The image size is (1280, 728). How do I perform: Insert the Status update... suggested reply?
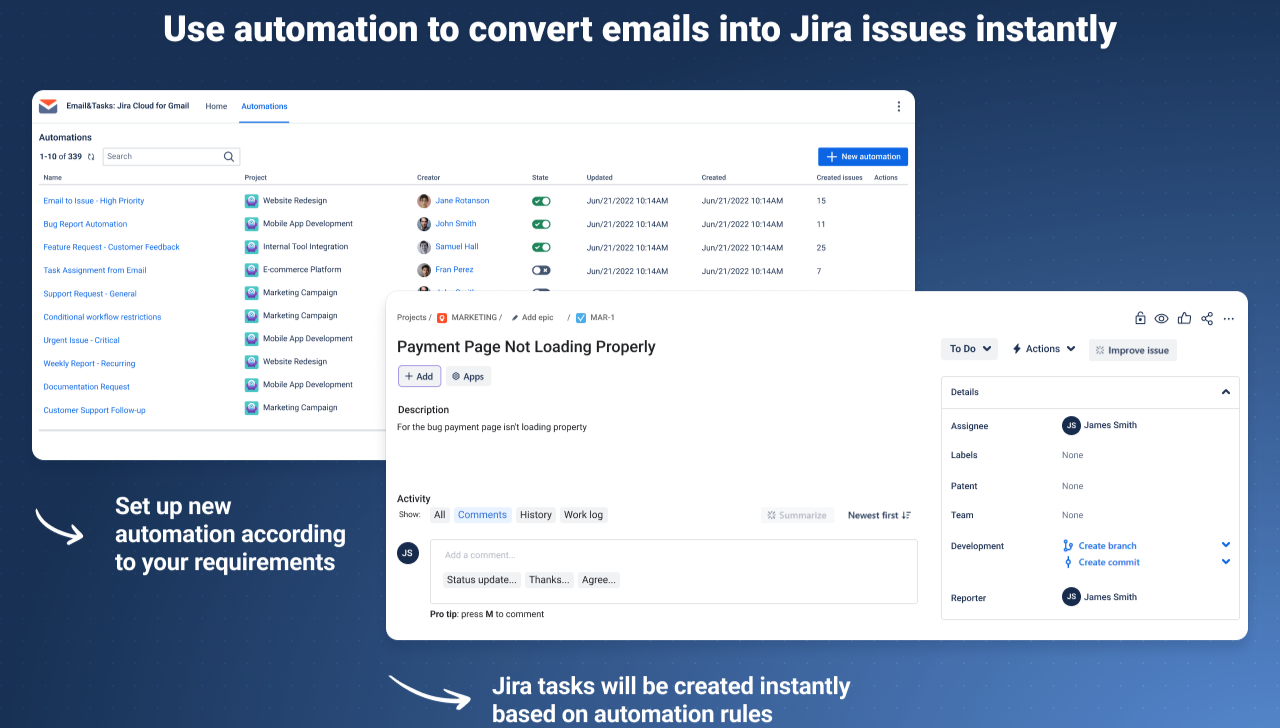pos(482,580)
